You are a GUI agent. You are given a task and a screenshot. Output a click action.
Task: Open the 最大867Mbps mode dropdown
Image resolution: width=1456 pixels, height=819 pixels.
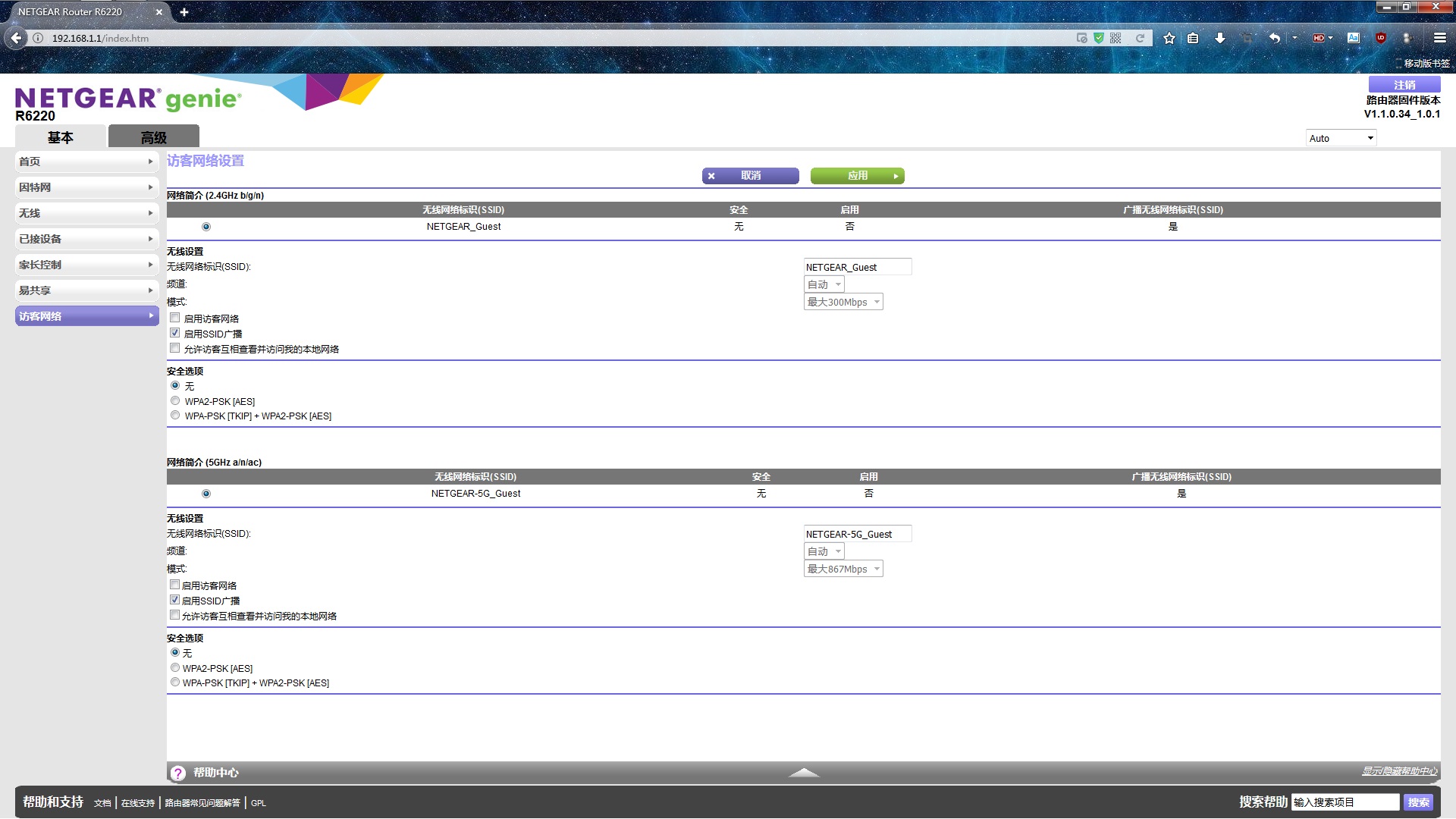point(843,569)
